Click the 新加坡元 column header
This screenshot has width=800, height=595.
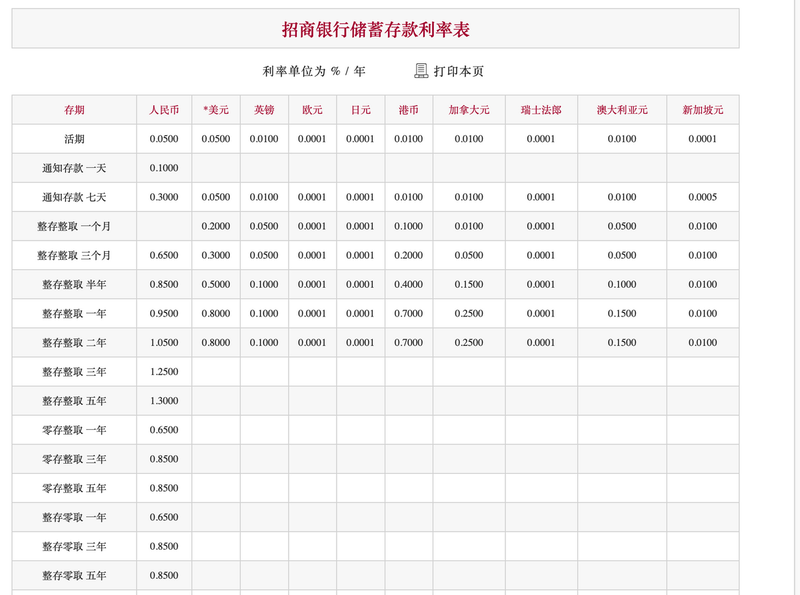click(702, 110)
